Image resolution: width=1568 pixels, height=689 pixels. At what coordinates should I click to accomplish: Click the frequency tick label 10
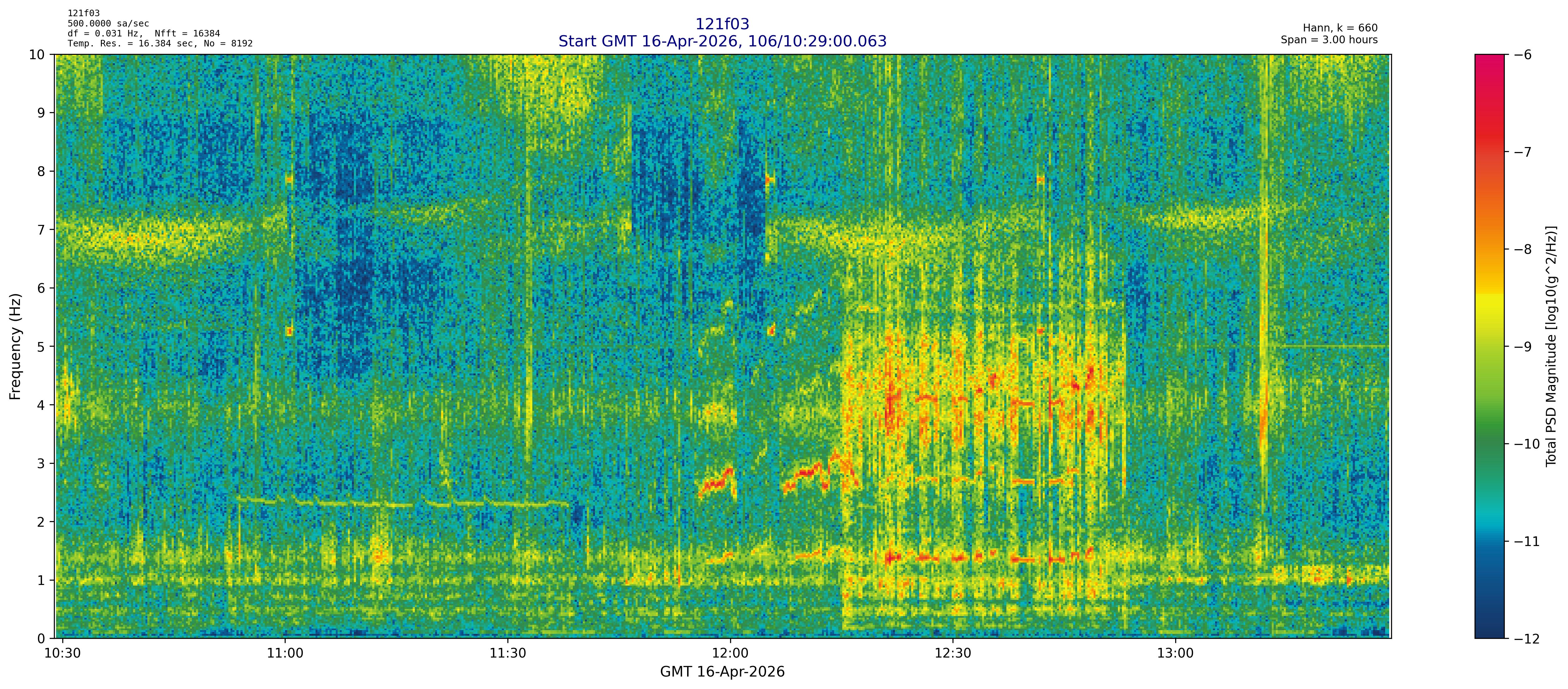[x=36, y=55]
